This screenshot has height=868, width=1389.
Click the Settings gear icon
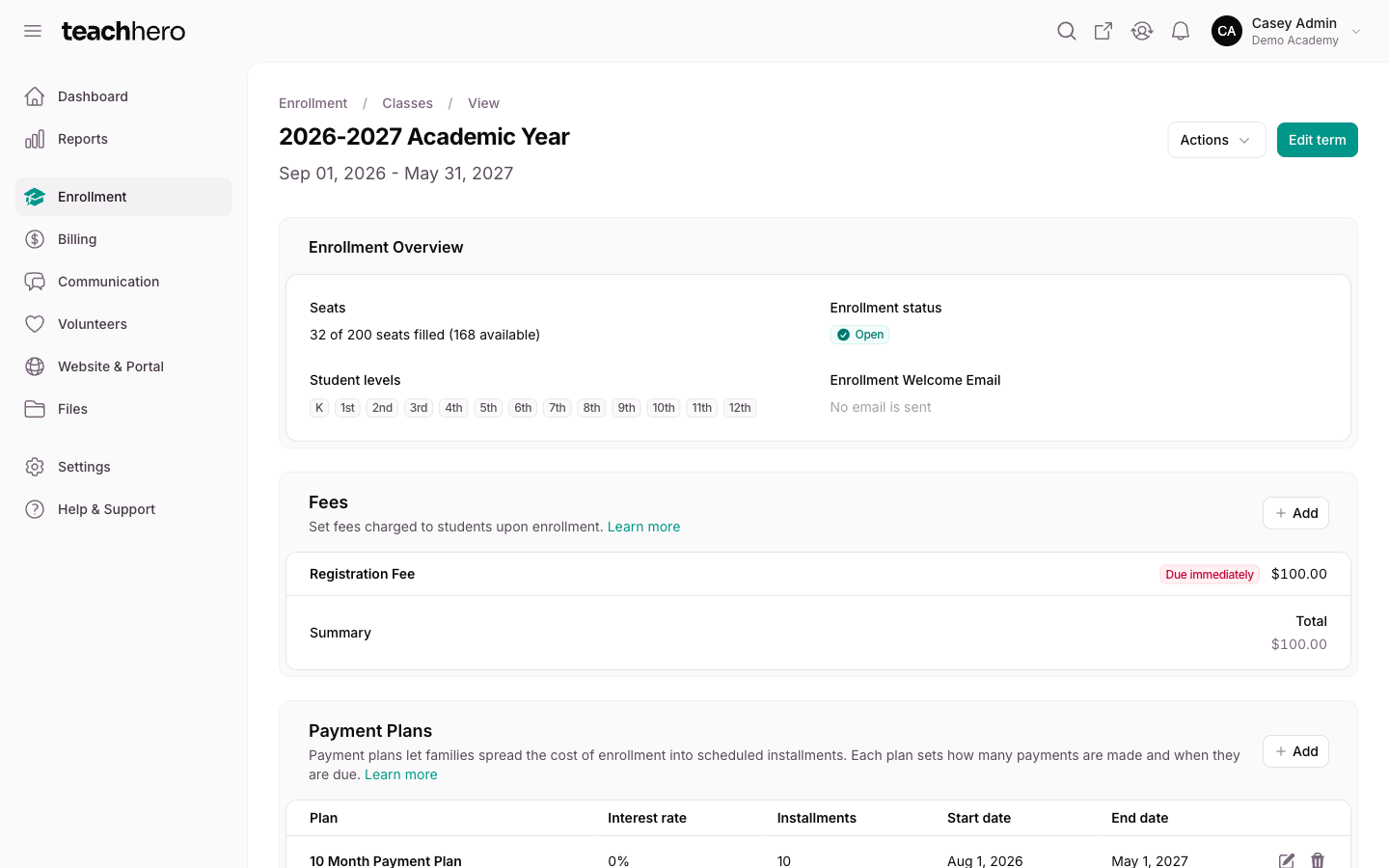35,467
